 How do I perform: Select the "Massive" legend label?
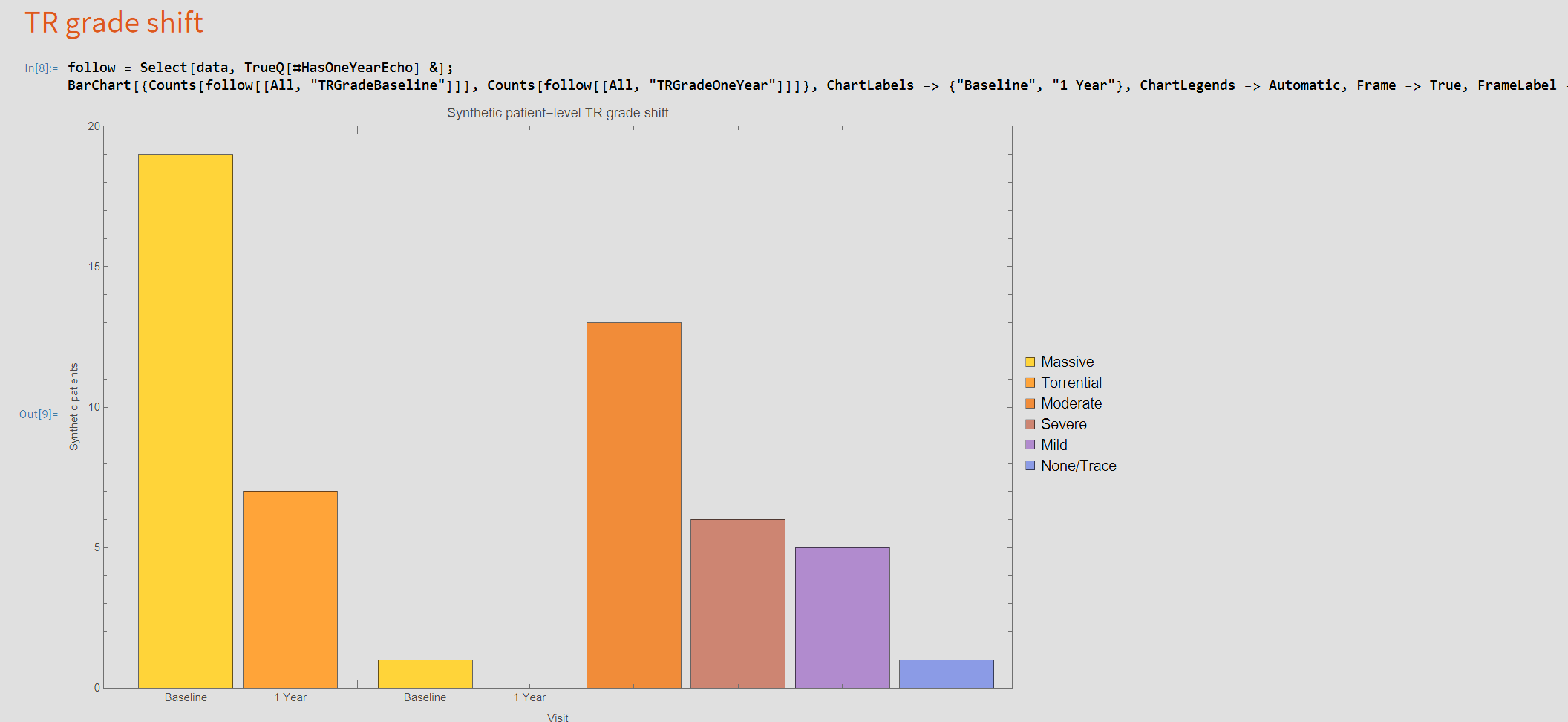pos(1067,362)
